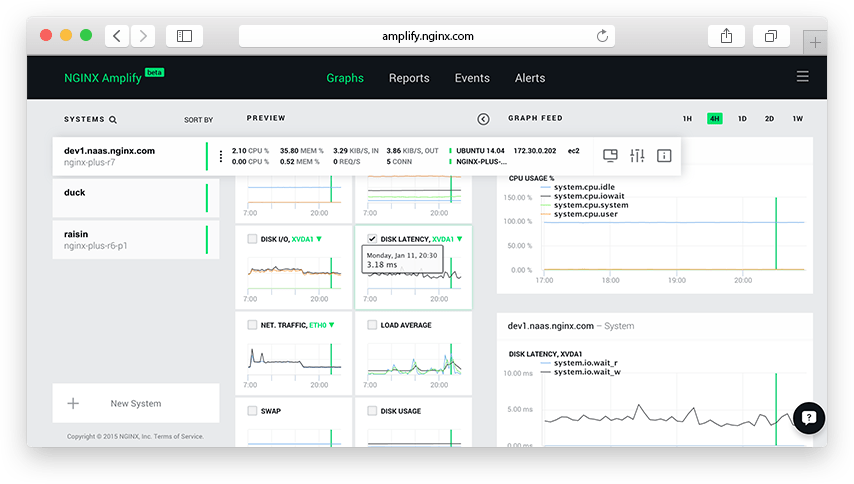The height and width of the screenshot is (484, 854).
Task: Click the system.cpu.iowait legend entry
Action: [x=582, y=196]
